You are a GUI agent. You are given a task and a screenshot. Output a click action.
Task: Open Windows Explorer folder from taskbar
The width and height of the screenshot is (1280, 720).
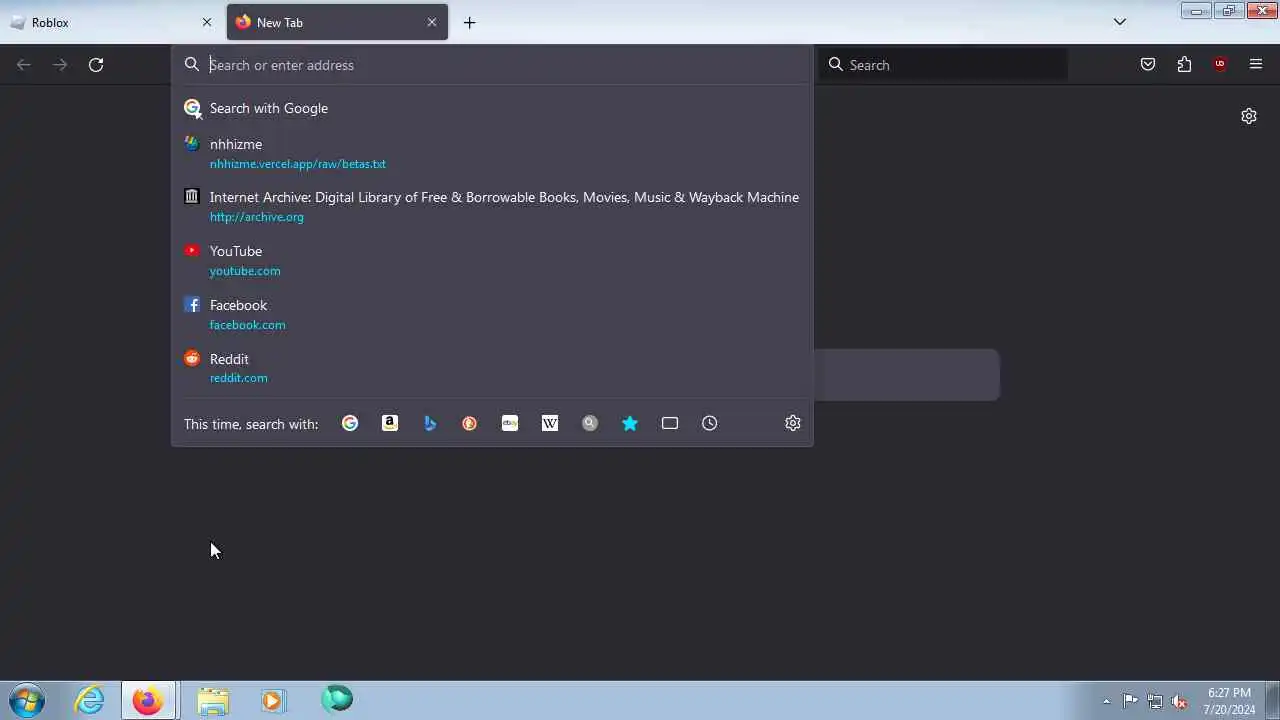point(212,700)
